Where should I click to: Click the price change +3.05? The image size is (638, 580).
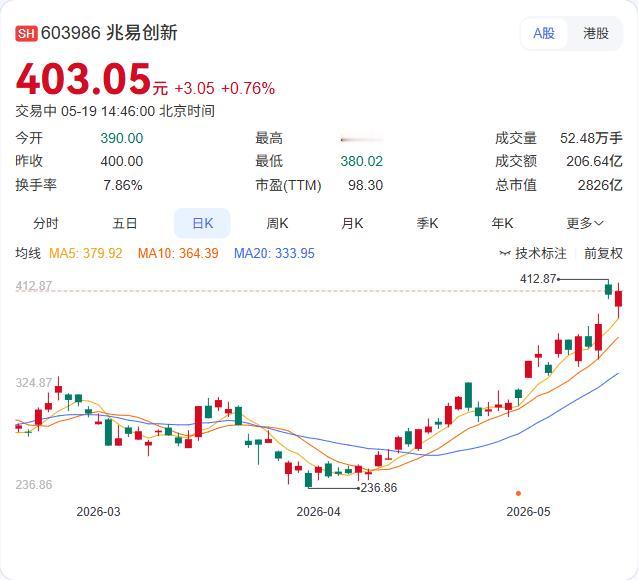click(194, 88)
